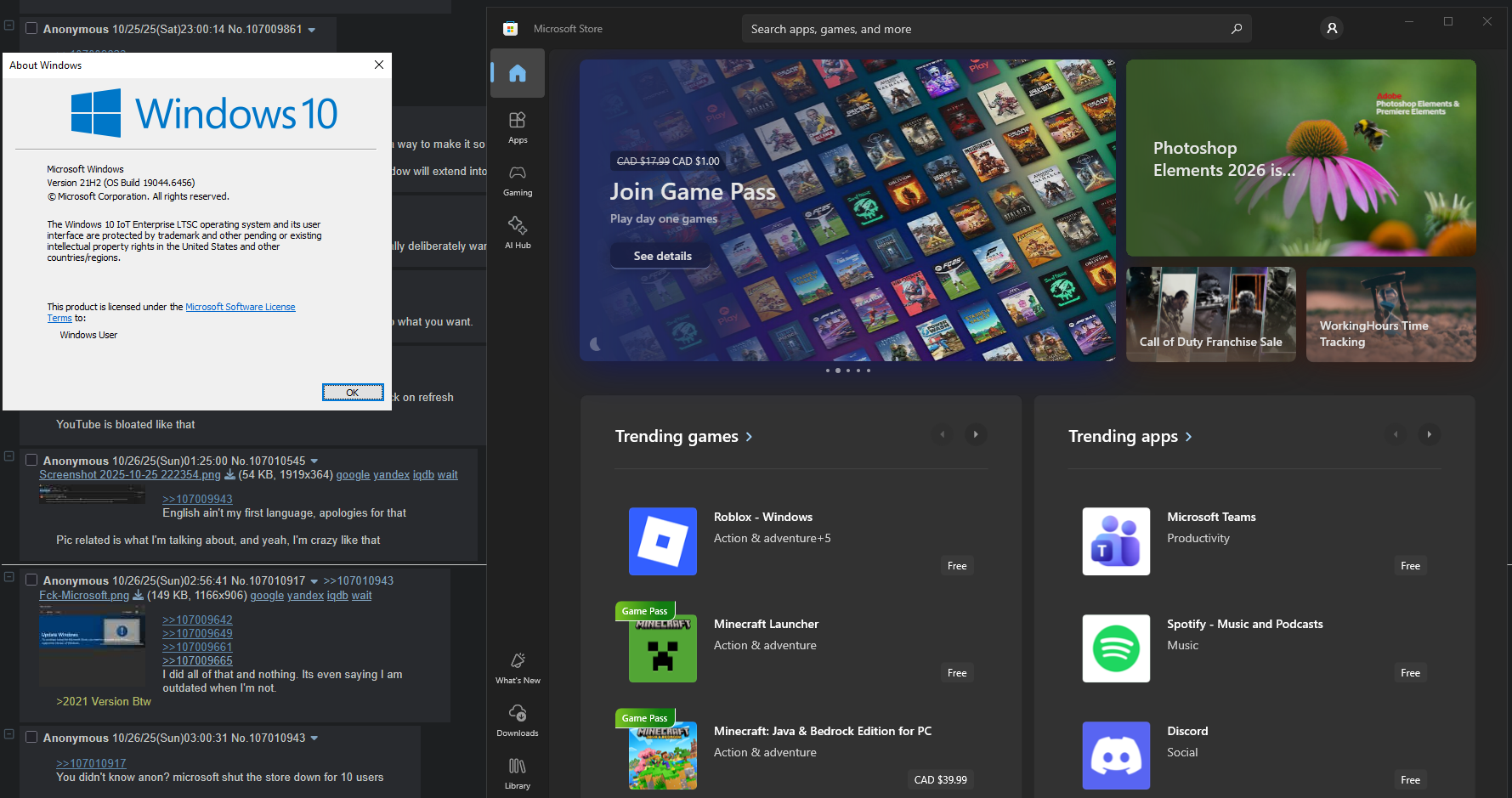Viewport: 1512px width, 798px height.
Task: Open the Minecraft Launcher app icon
Action: 663,648
